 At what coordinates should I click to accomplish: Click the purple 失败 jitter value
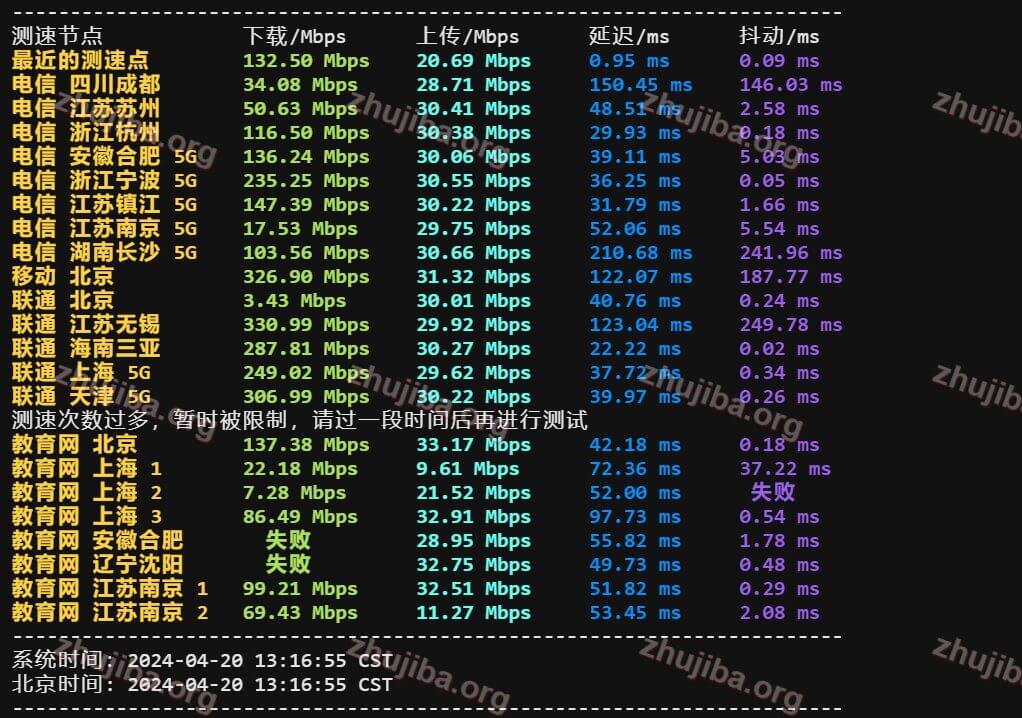pos(773,492)
